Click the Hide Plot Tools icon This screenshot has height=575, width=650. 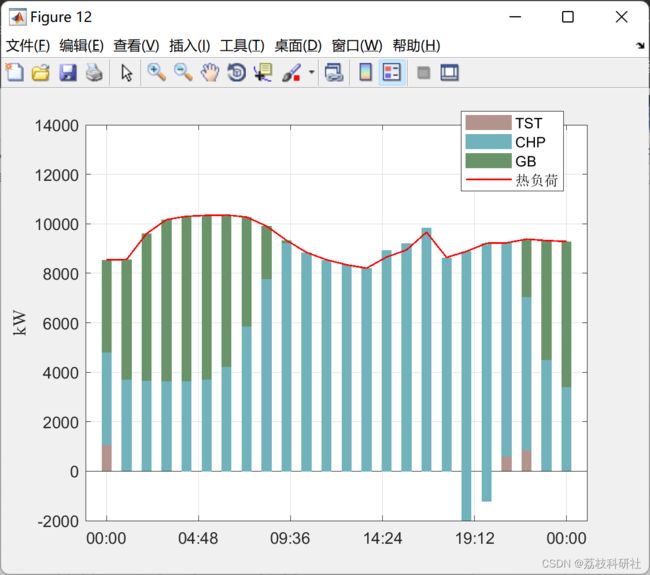(x=423, y=73)
